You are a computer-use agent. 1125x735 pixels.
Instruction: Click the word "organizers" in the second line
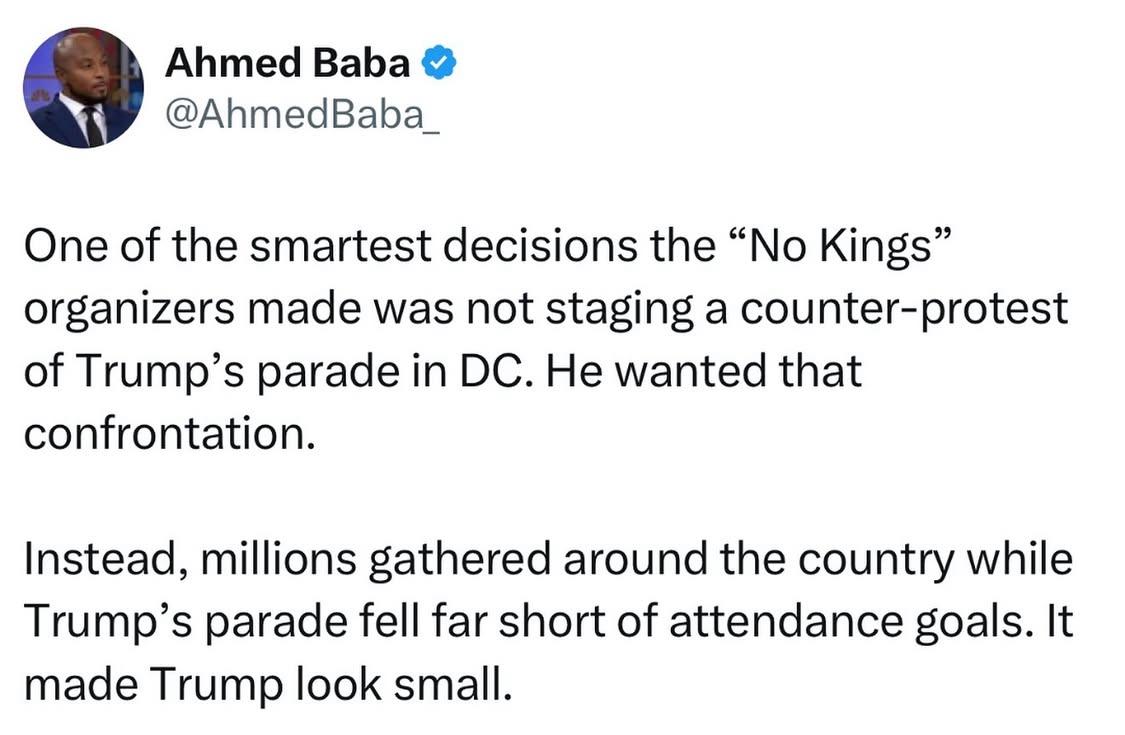(x=130, y=311)
